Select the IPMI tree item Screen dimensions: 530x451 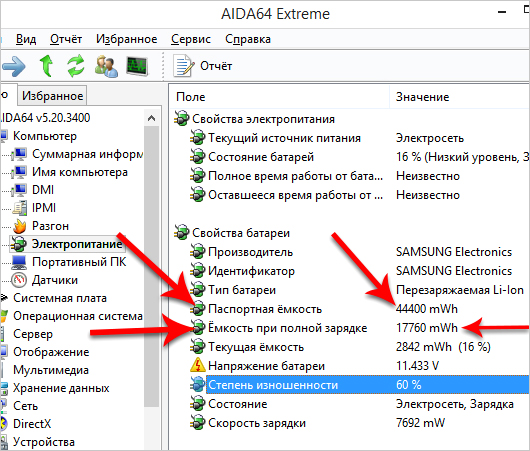[44, 208]
